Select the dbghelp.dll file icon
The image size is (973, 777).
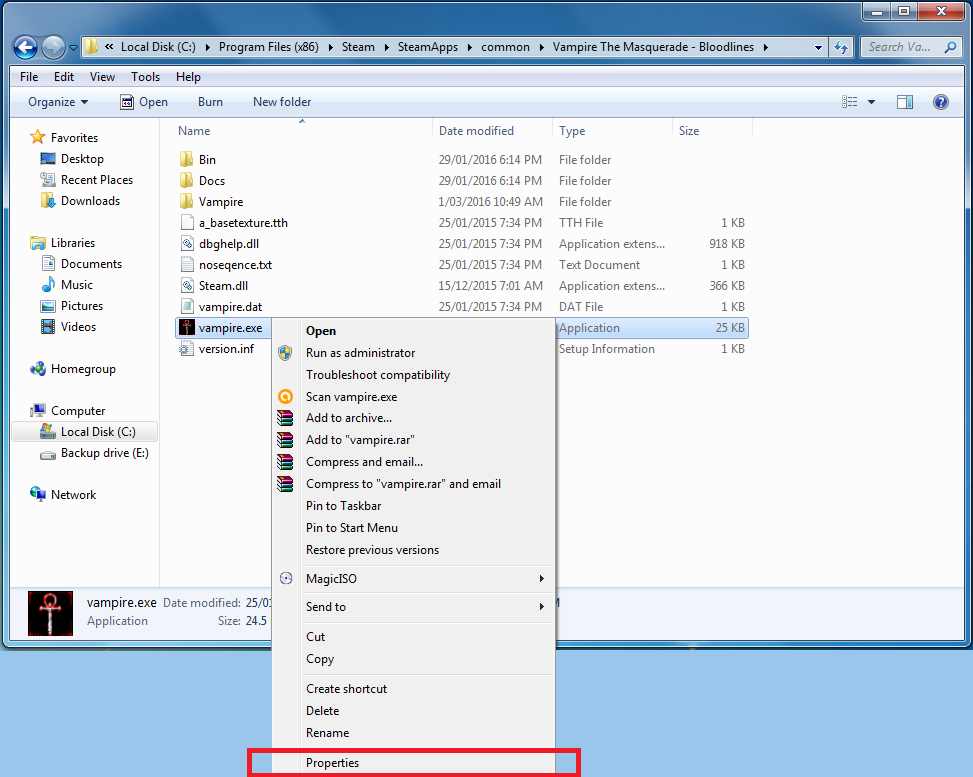pyautogui.click(x=187, y=244)
